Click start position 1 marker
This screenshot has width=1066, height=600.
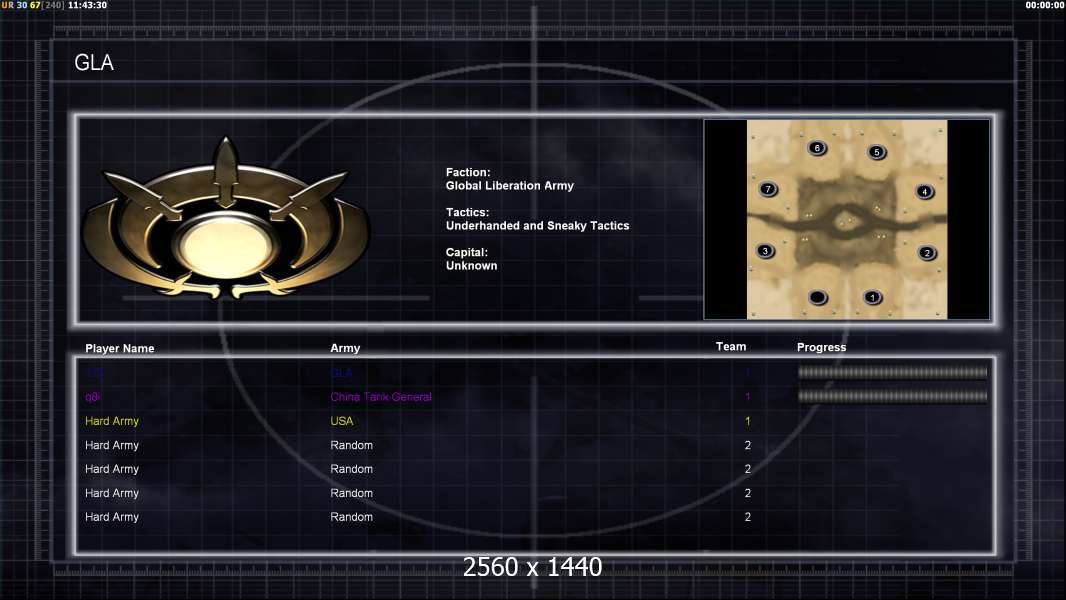pyautogui.click(x=873, y=297)
